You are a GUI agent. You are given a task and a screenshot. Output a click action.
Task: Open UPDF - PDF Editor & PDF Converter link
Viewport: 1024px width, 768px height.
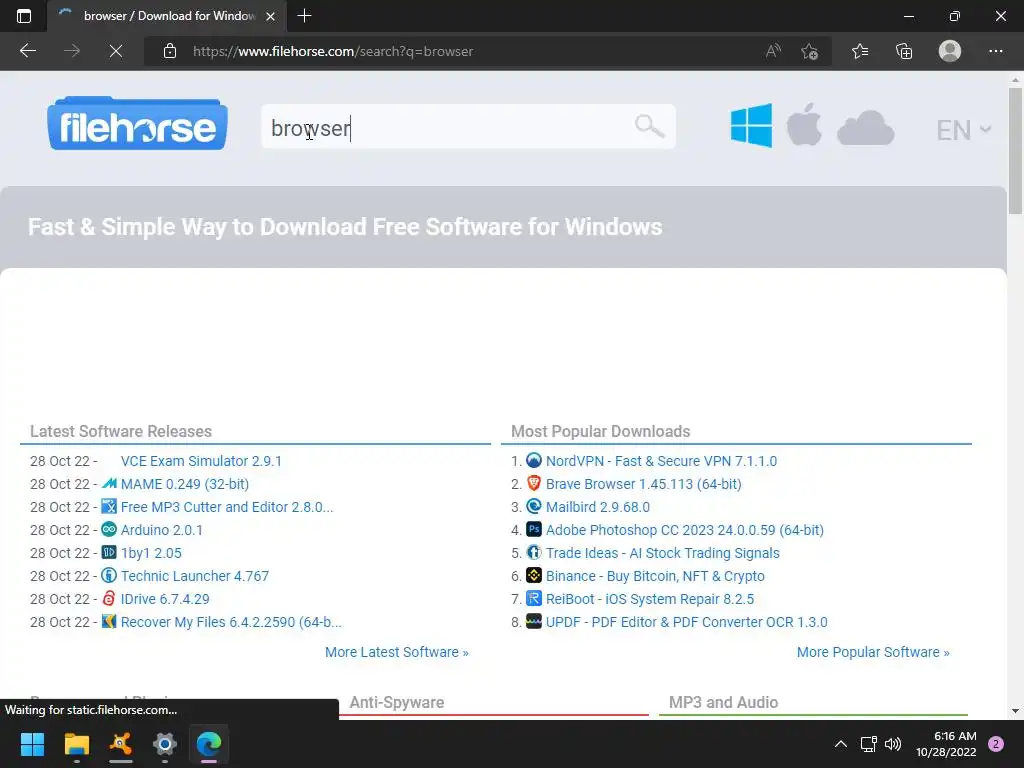[686, 622]
